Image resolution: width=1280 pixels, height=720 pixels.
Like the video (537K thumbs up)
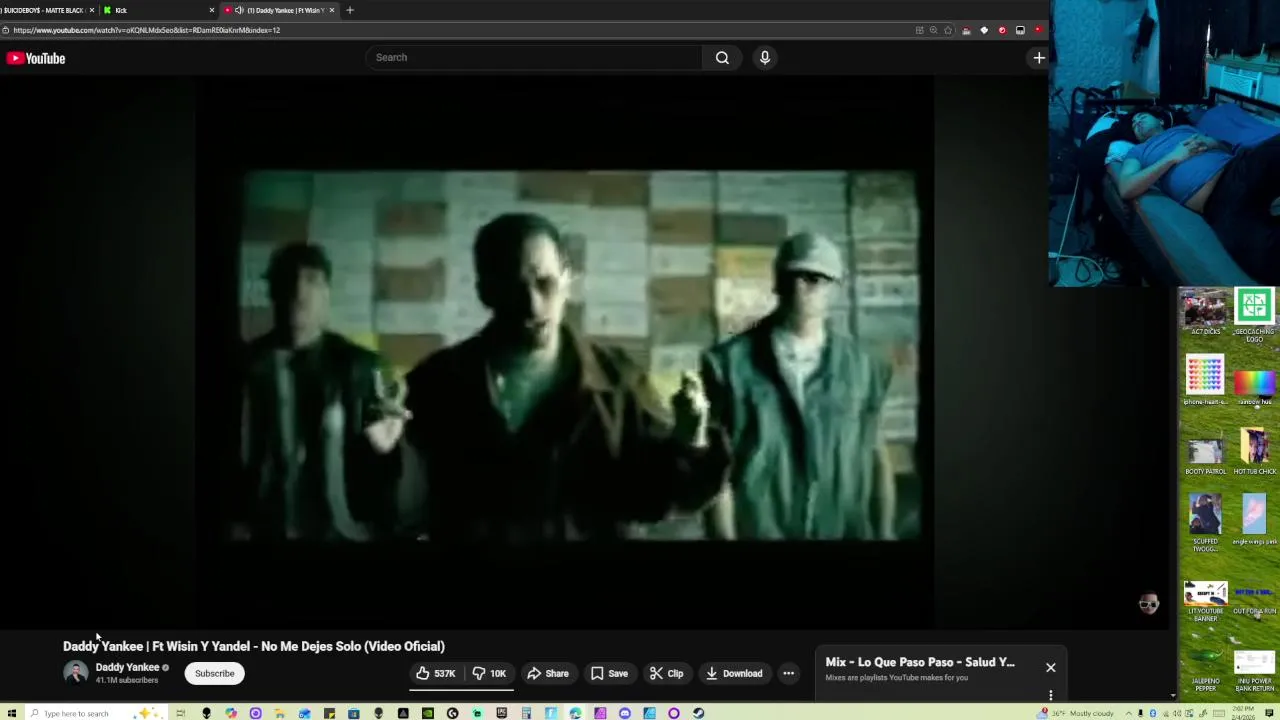pyautogui.click(x=436, y=673)
